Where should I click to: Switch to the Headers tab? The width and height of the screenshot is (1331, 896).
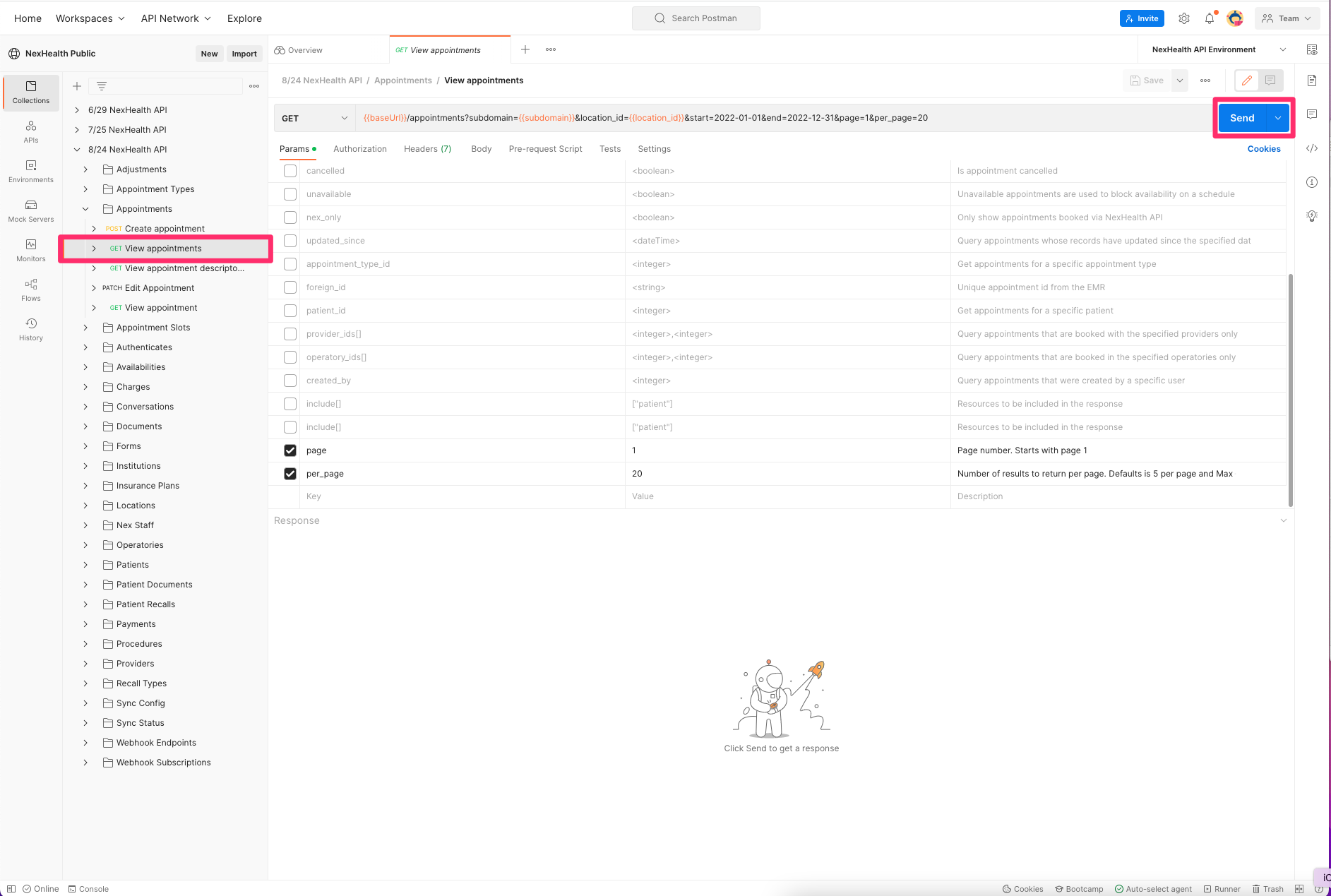(x=427, y=149)
